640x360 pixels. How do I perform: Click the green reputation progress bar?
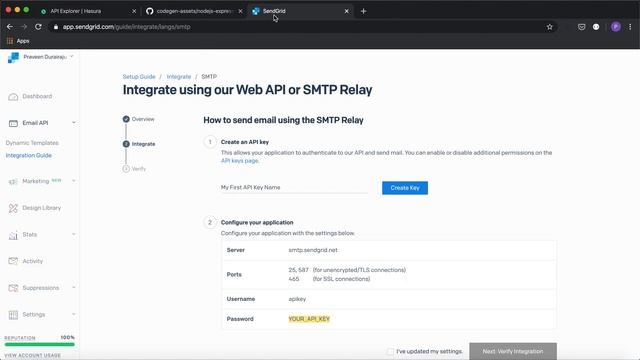(40, 344)
